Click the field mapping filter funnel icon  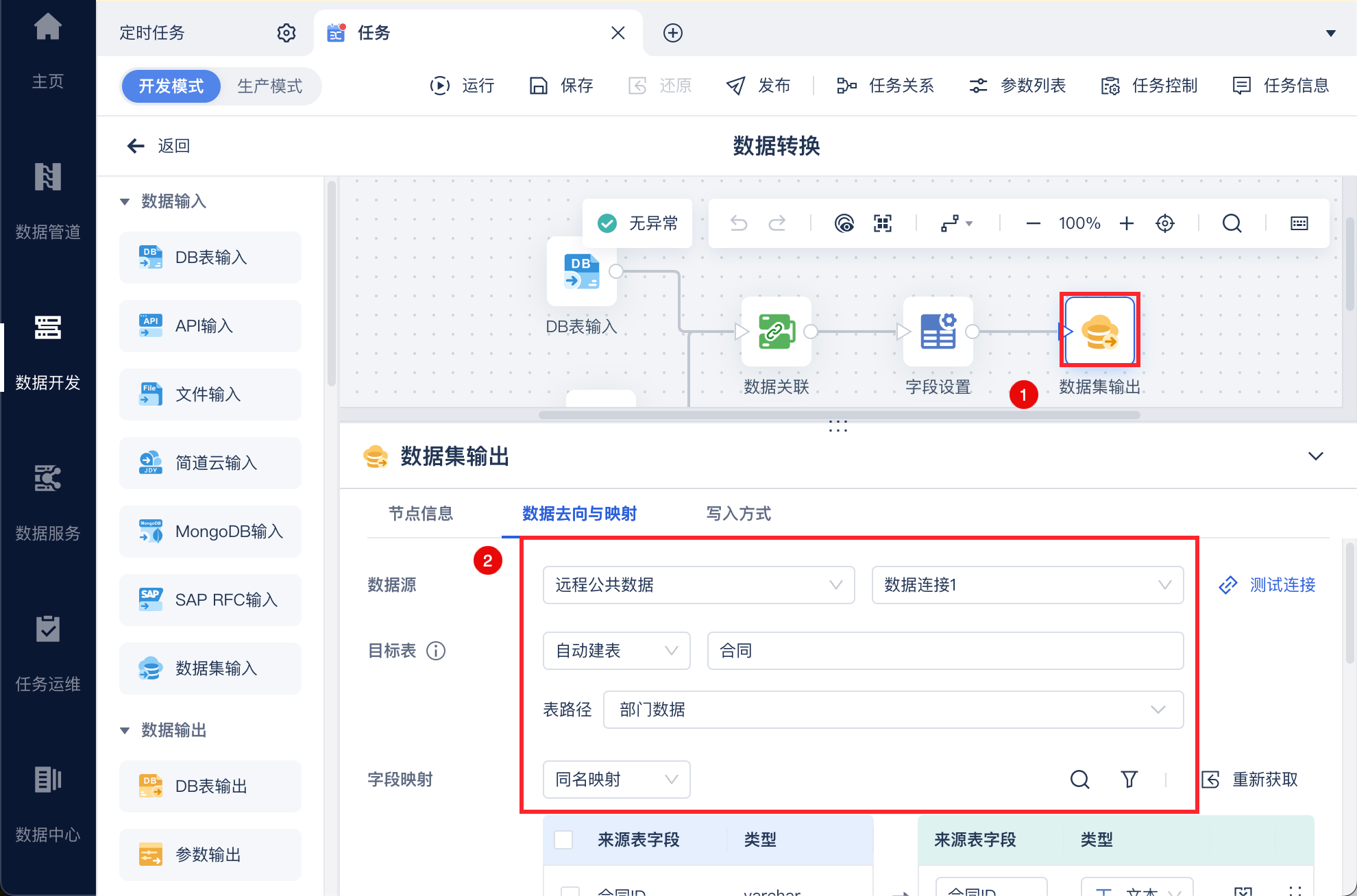point(1129,779)
